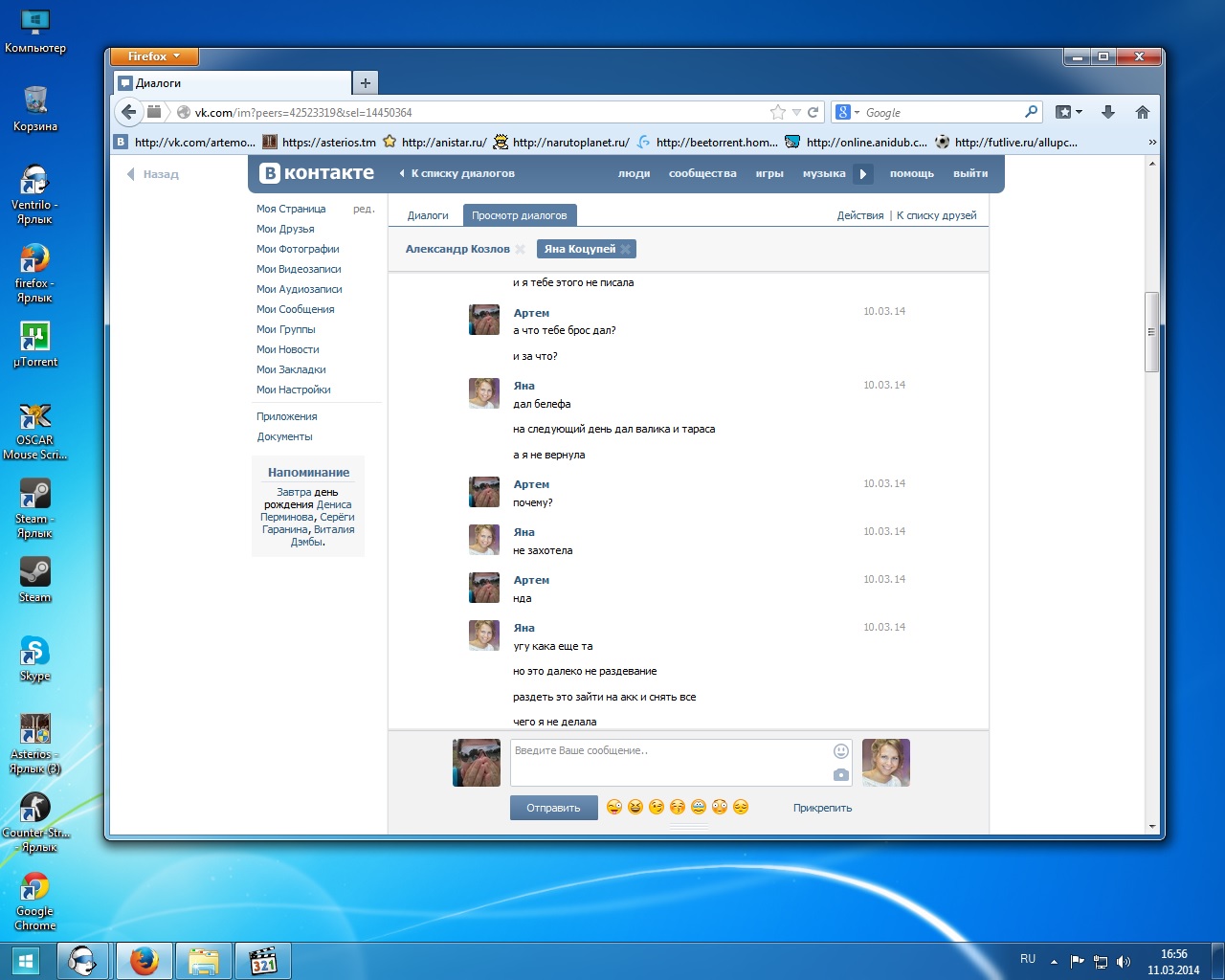Open люди in VK header menu

[634, 174]
